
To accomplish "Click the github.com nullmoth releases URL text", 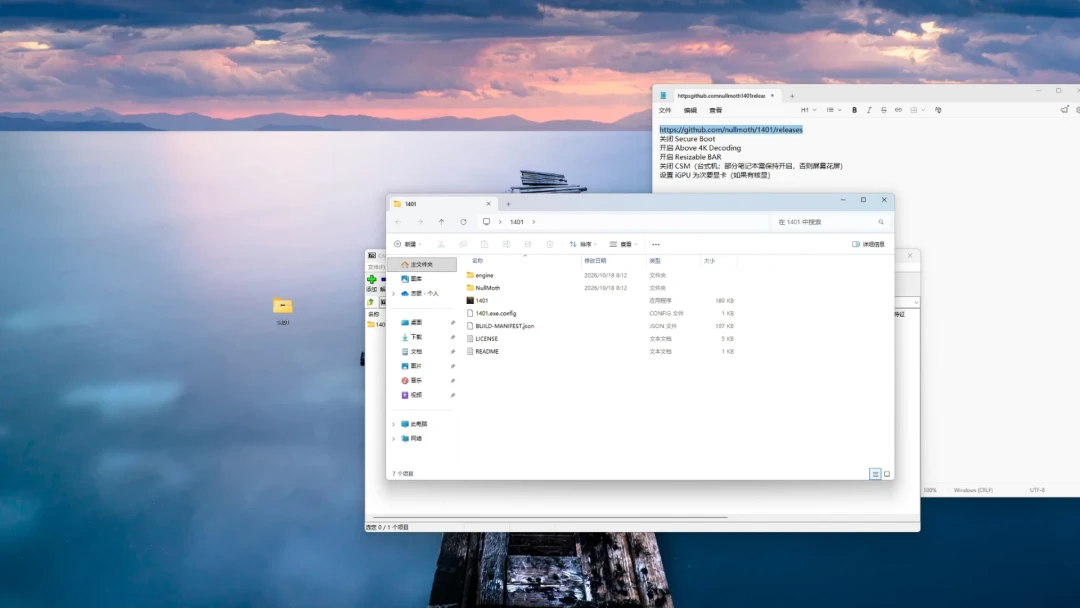I will [731, 129].
